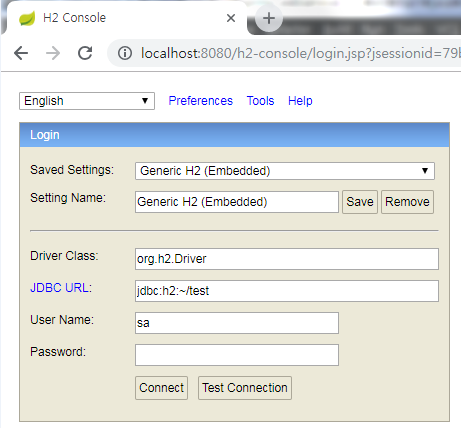Close the H2 Console tab

(x=231, y=18)
